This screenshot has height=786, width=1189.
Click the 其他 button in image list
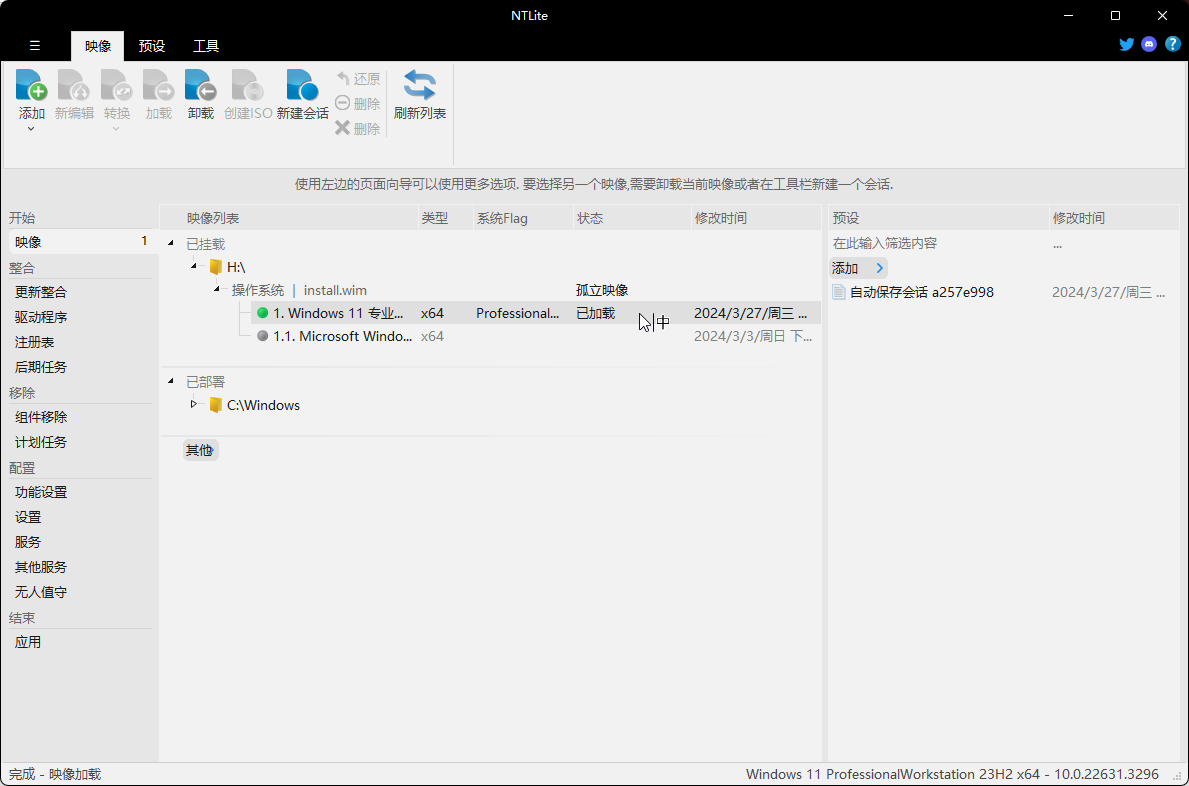200,450
